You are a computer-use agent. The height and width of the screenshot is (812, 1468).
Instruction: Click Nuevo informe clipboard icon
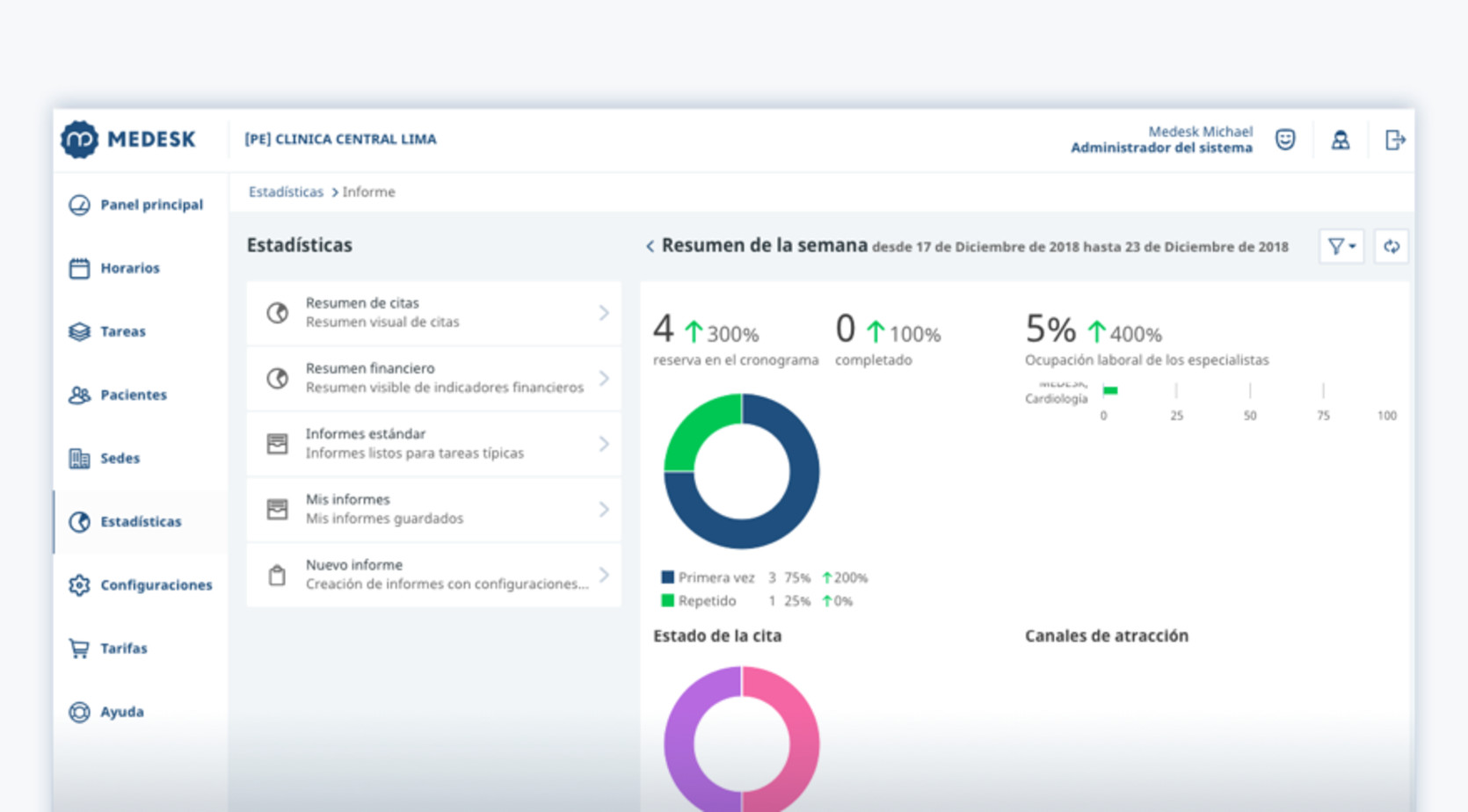(x=278, y=576)
